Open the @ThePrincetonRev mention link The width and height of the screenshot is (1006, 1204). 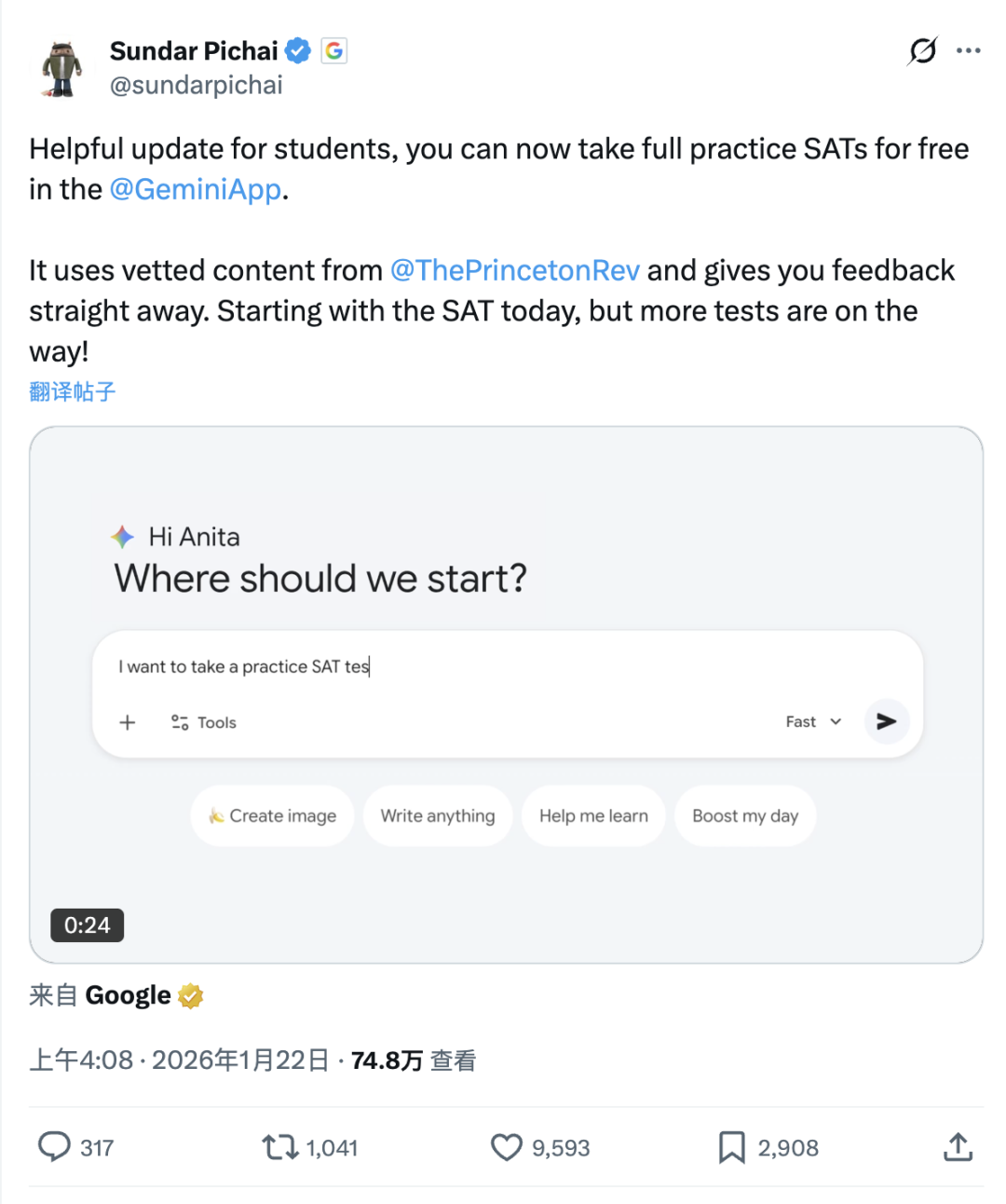coord(514,270)
